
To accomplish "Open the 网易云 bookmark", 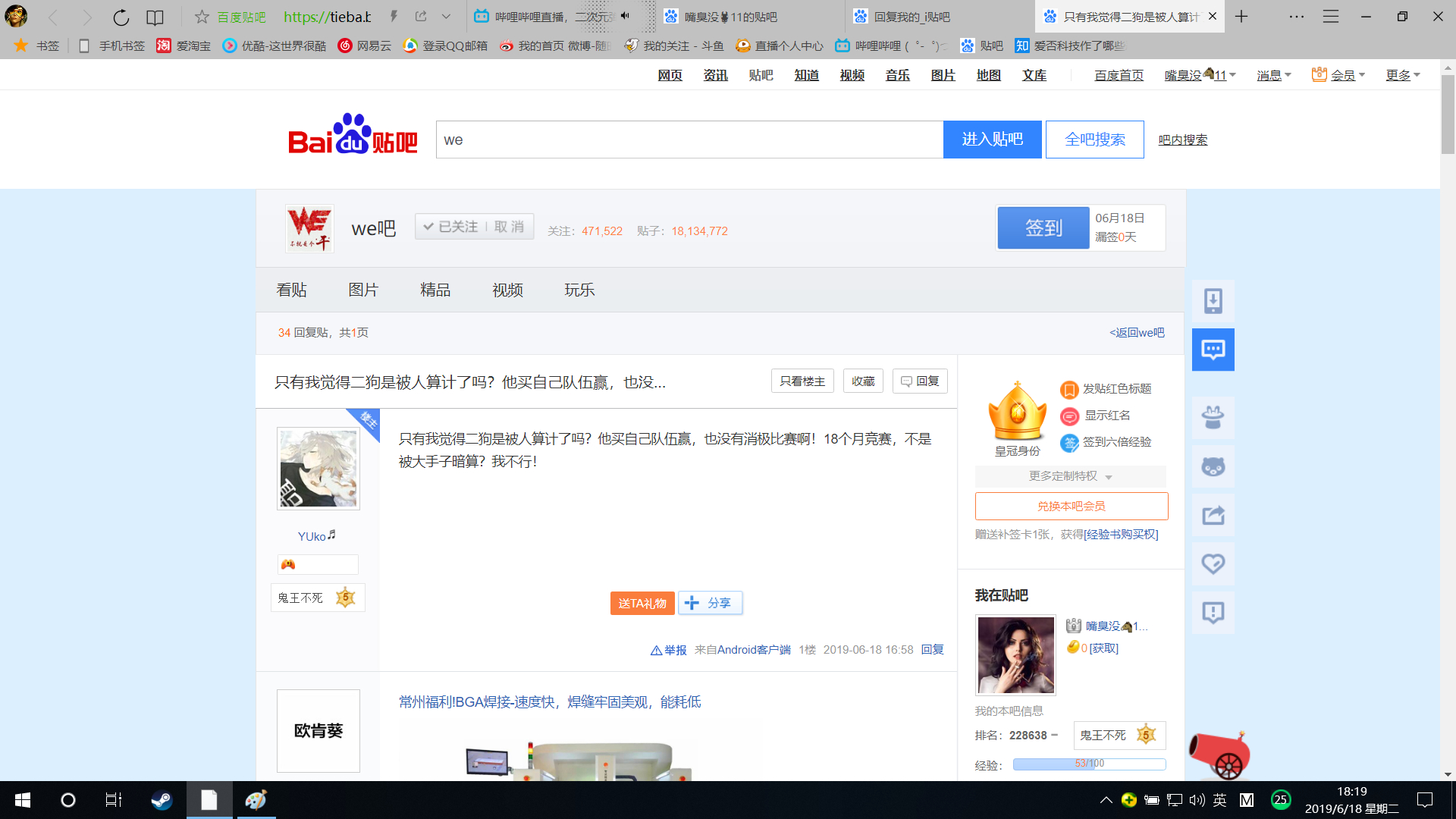I will point(365,45).
